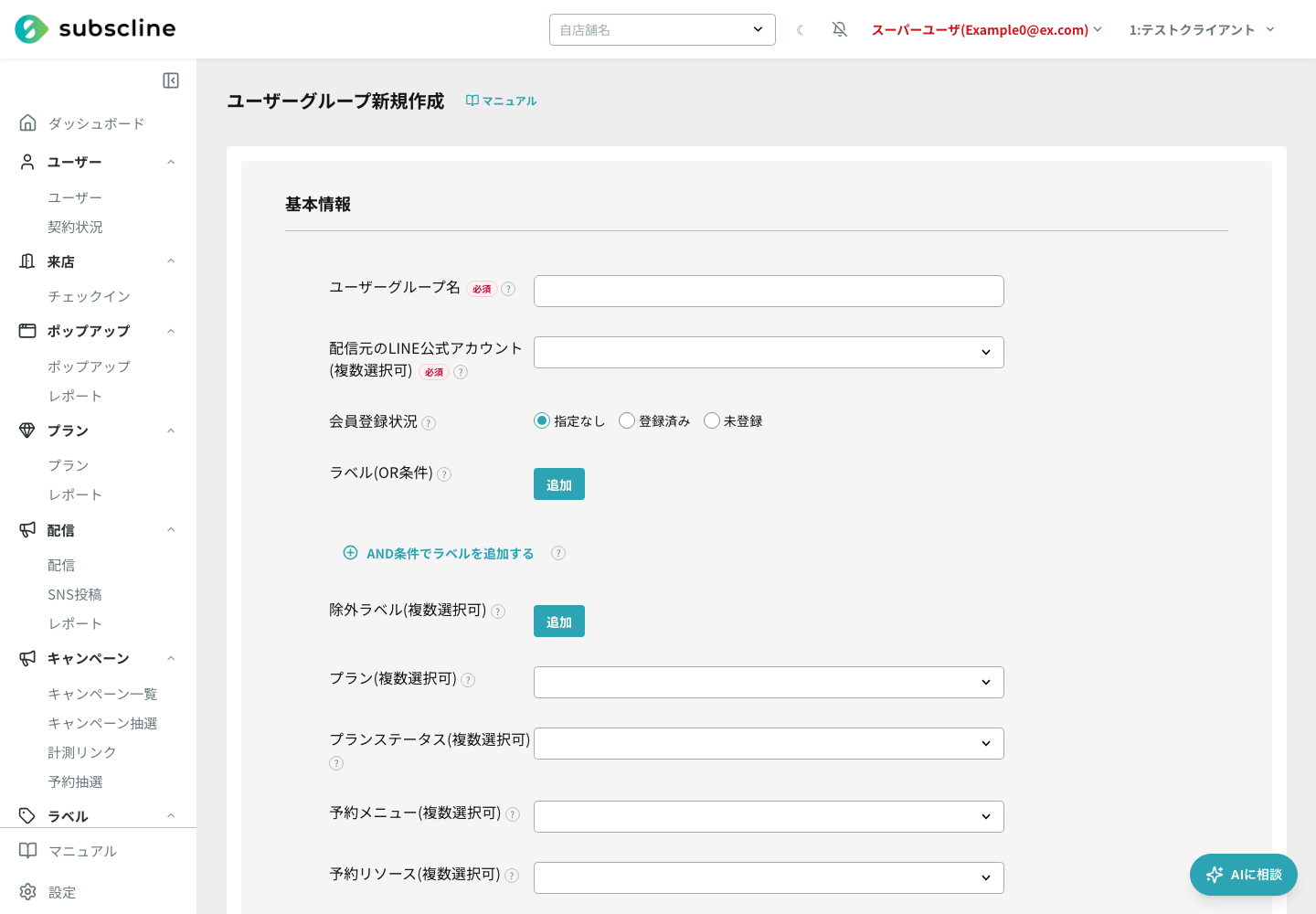Open the muted notifications bell
Screen dimensions: 1316x914
pos(840,30)
